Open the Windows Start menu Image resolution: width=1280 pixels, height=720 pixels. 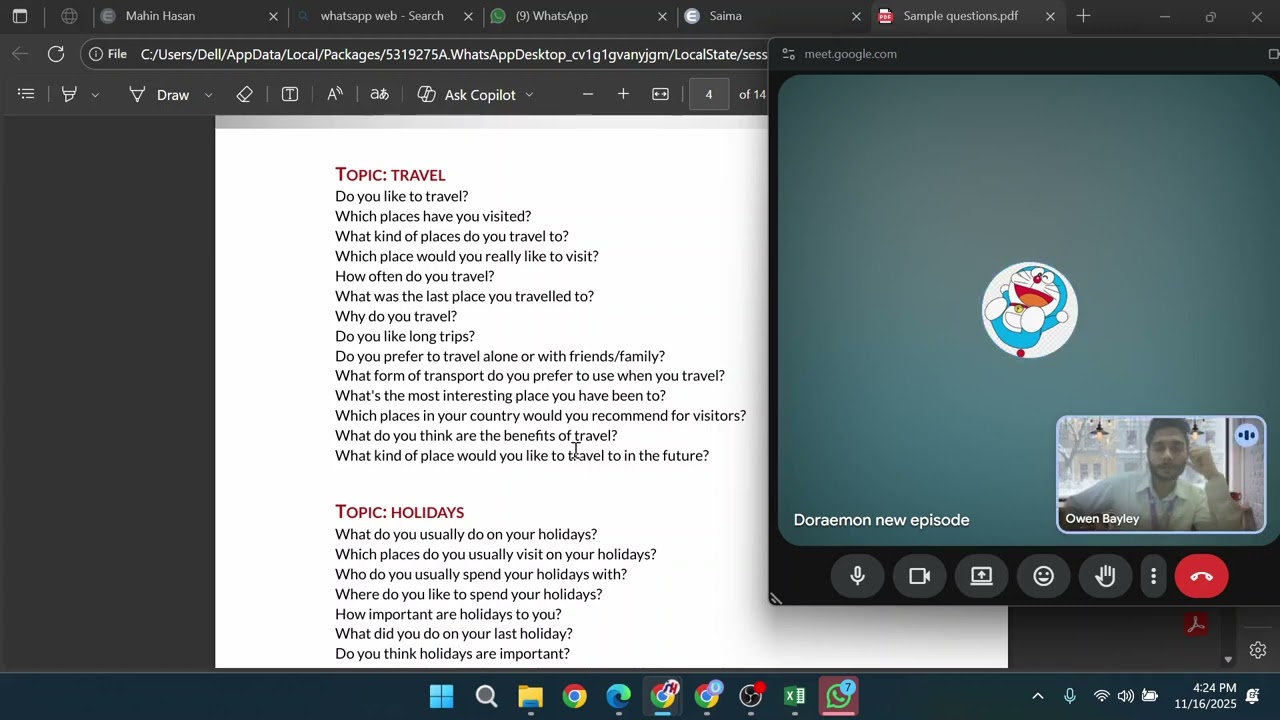click(441, 696)
